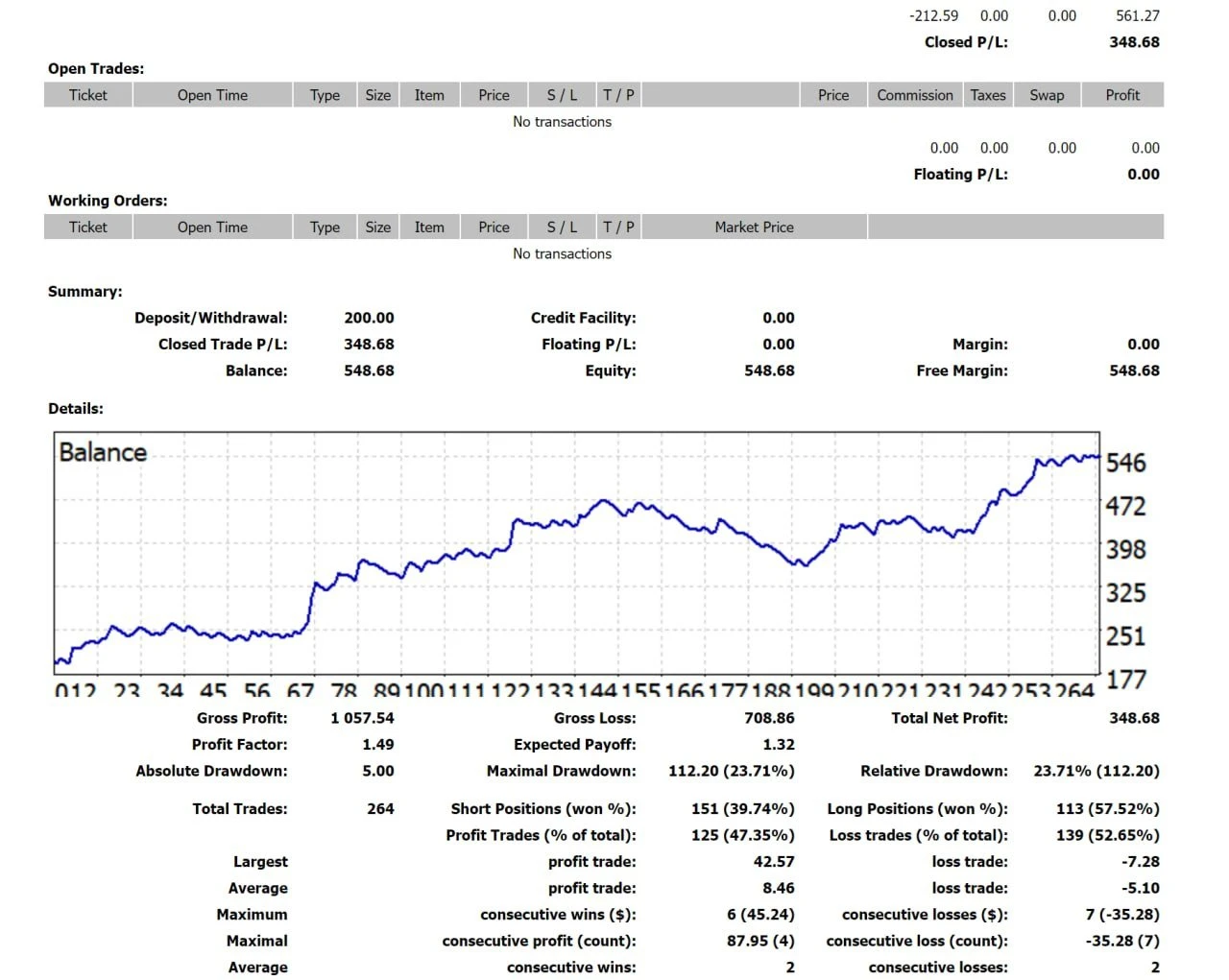This screenshot has height=980, width=1229.
Task: Click Open Time header in Working Orders table
Action: [x=212, y=227]
